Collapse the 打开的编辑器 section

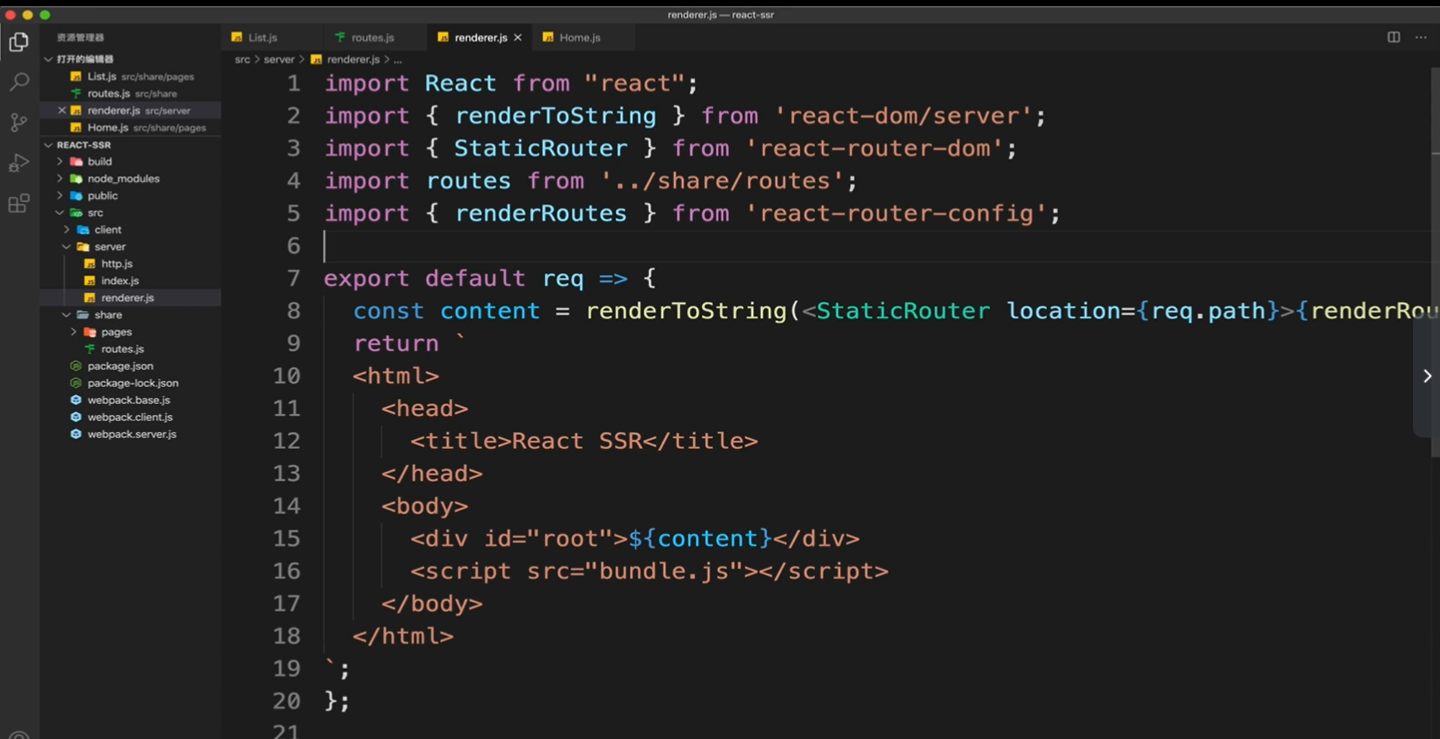pyautogui.click(x=48, y=59)
